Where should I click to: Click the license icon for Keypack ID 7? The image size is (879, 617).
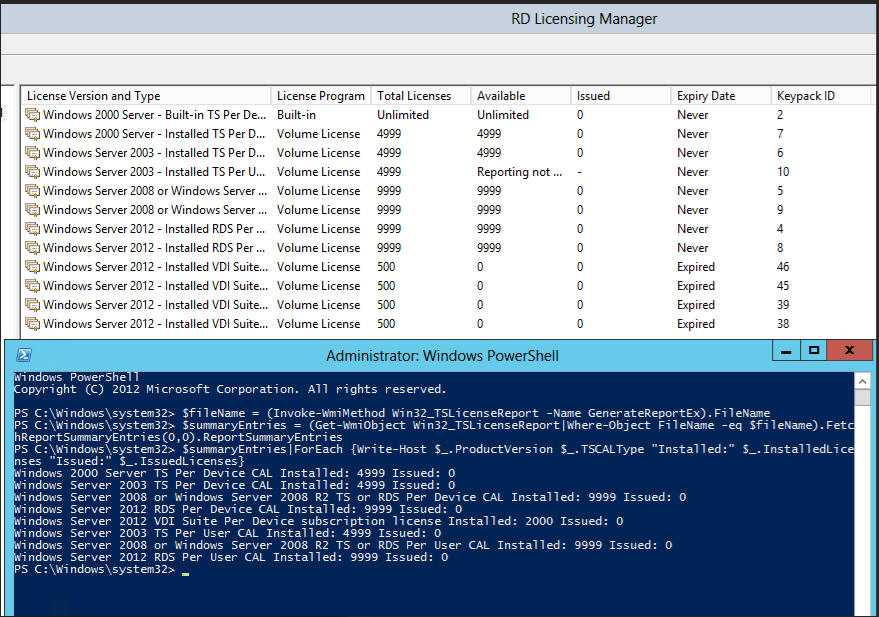(x=33, y=134)
